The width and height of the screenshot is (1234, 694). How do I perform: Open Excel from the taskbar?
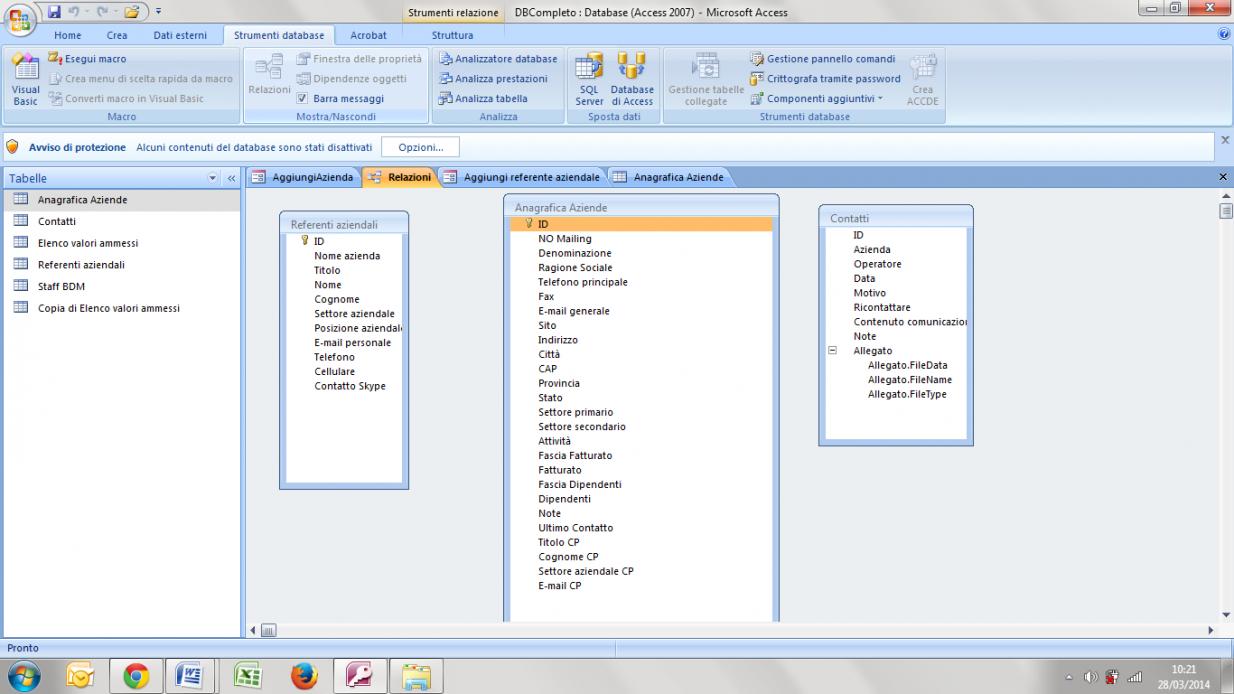pos(247,677)
